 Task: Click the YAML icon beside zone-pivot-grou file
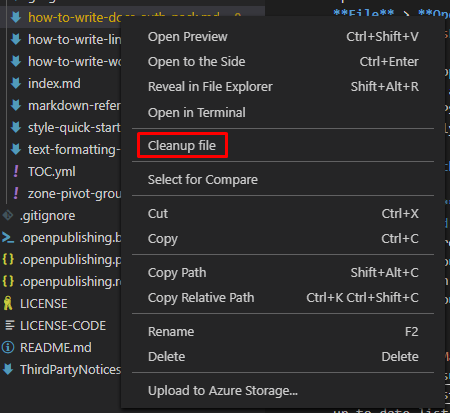(16, 193)
